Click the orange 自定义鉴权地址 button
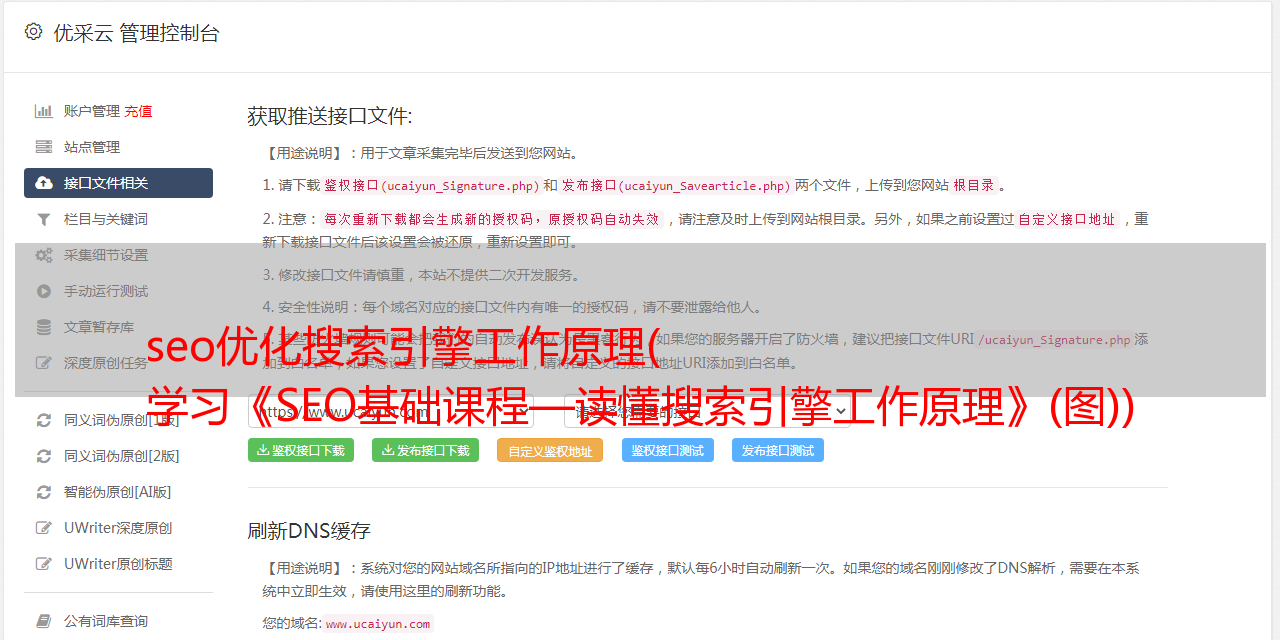Screen dimensions: 1280x640 pyautogui.click(x=550, y=450)
